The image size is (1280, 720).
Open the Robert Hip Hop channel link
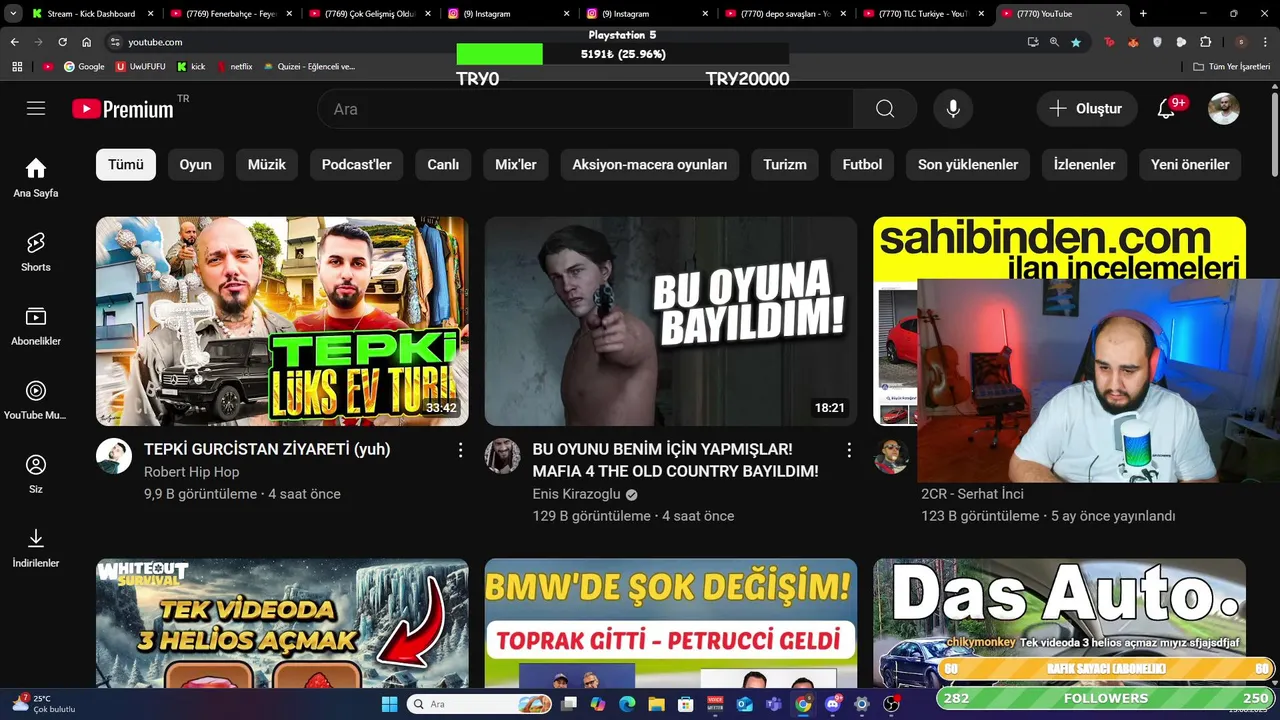point(191,472)
